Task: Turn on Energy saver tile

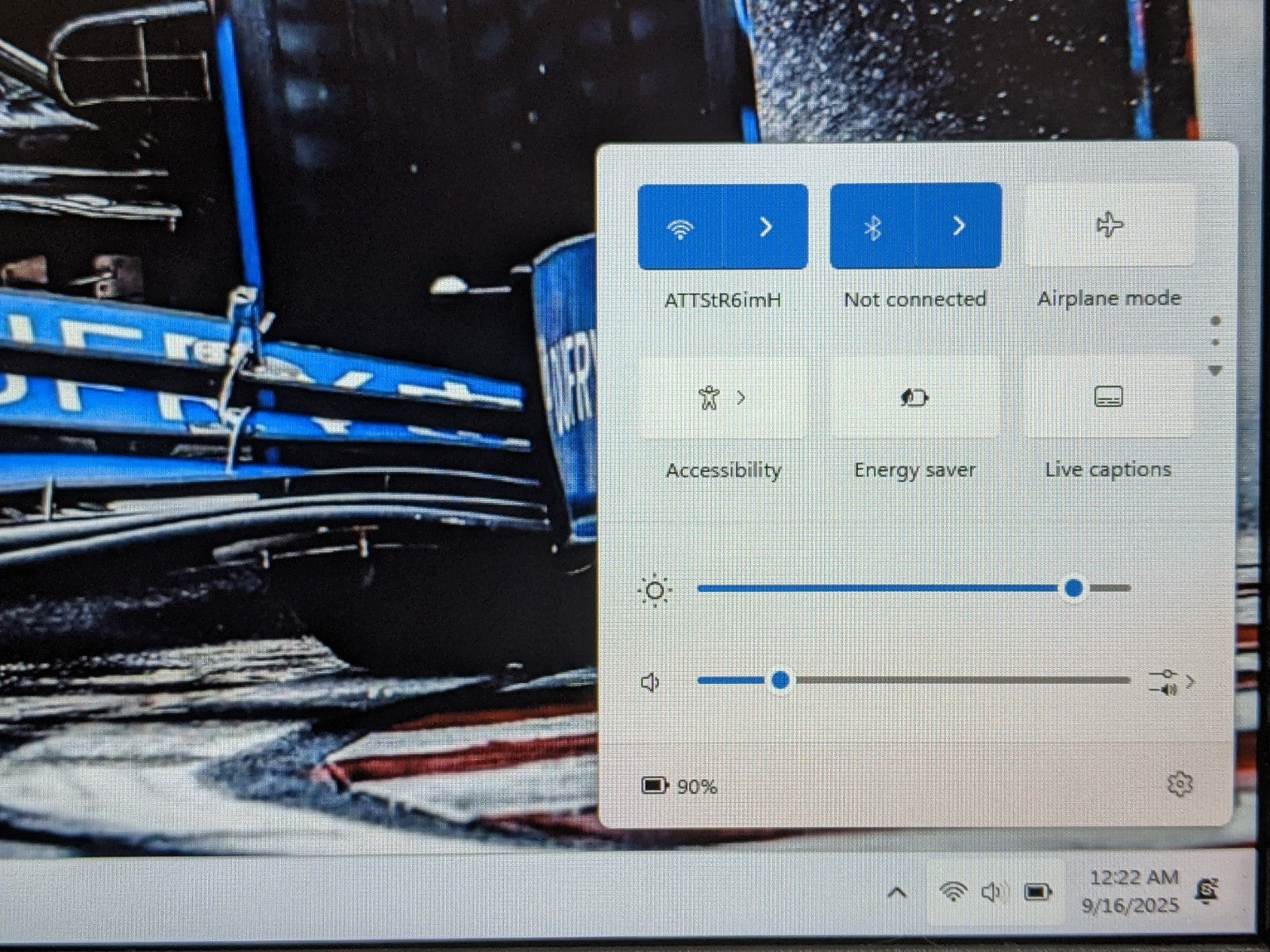Action: tap(914, 397)
